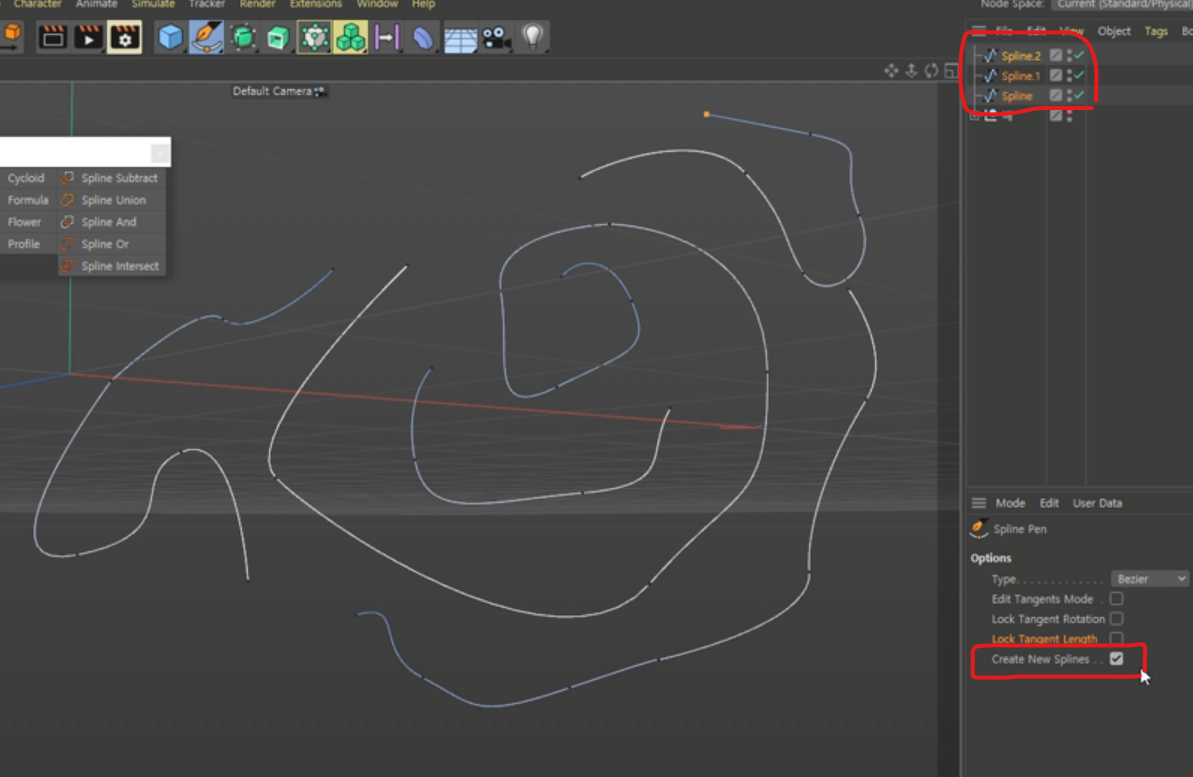This screenshot has width=1193, height=777.
Task: Click the Camera object icon
Action: click(495, 37)
